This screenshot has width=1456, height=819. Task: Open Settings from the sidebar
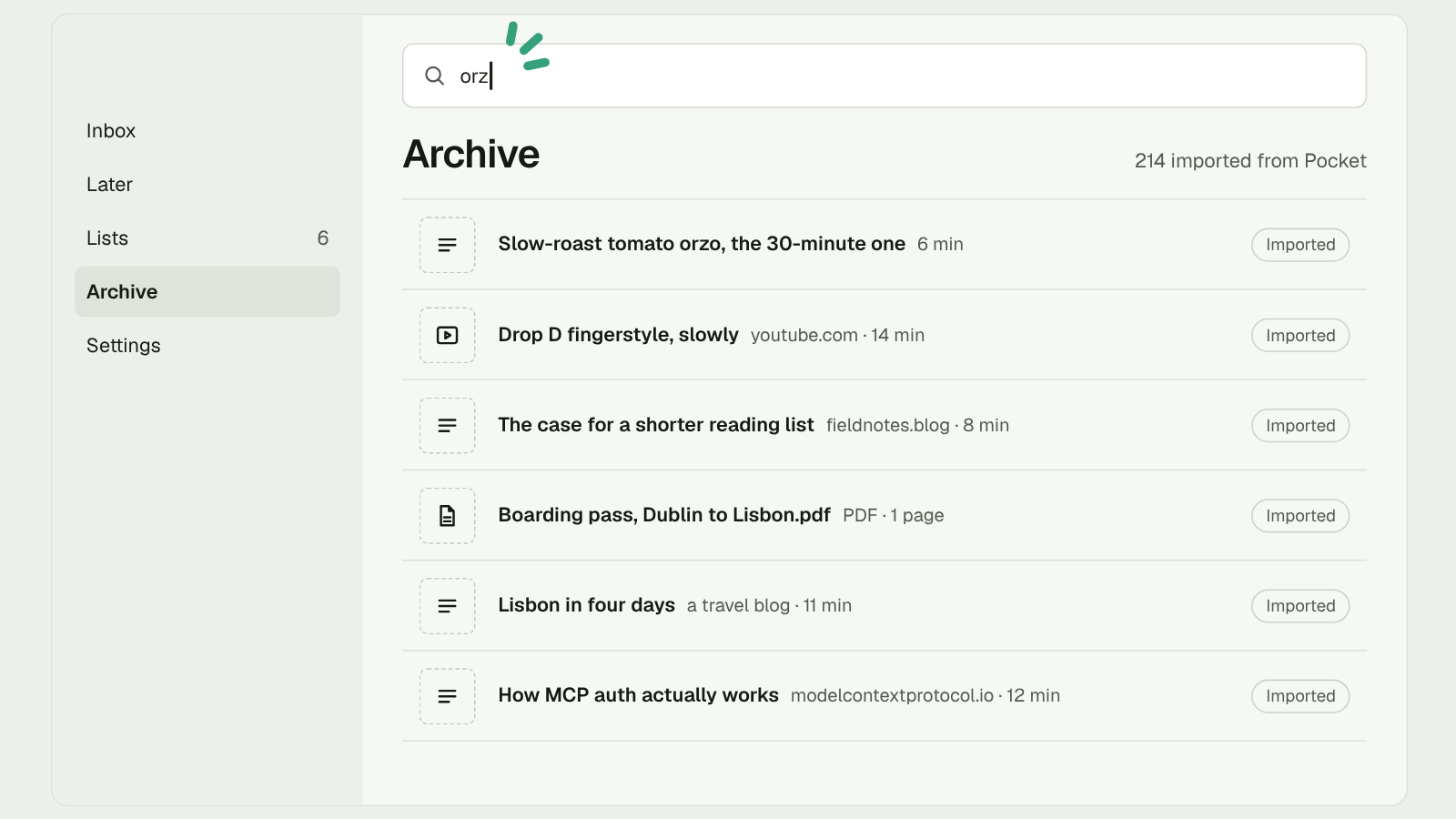point(207,346)
